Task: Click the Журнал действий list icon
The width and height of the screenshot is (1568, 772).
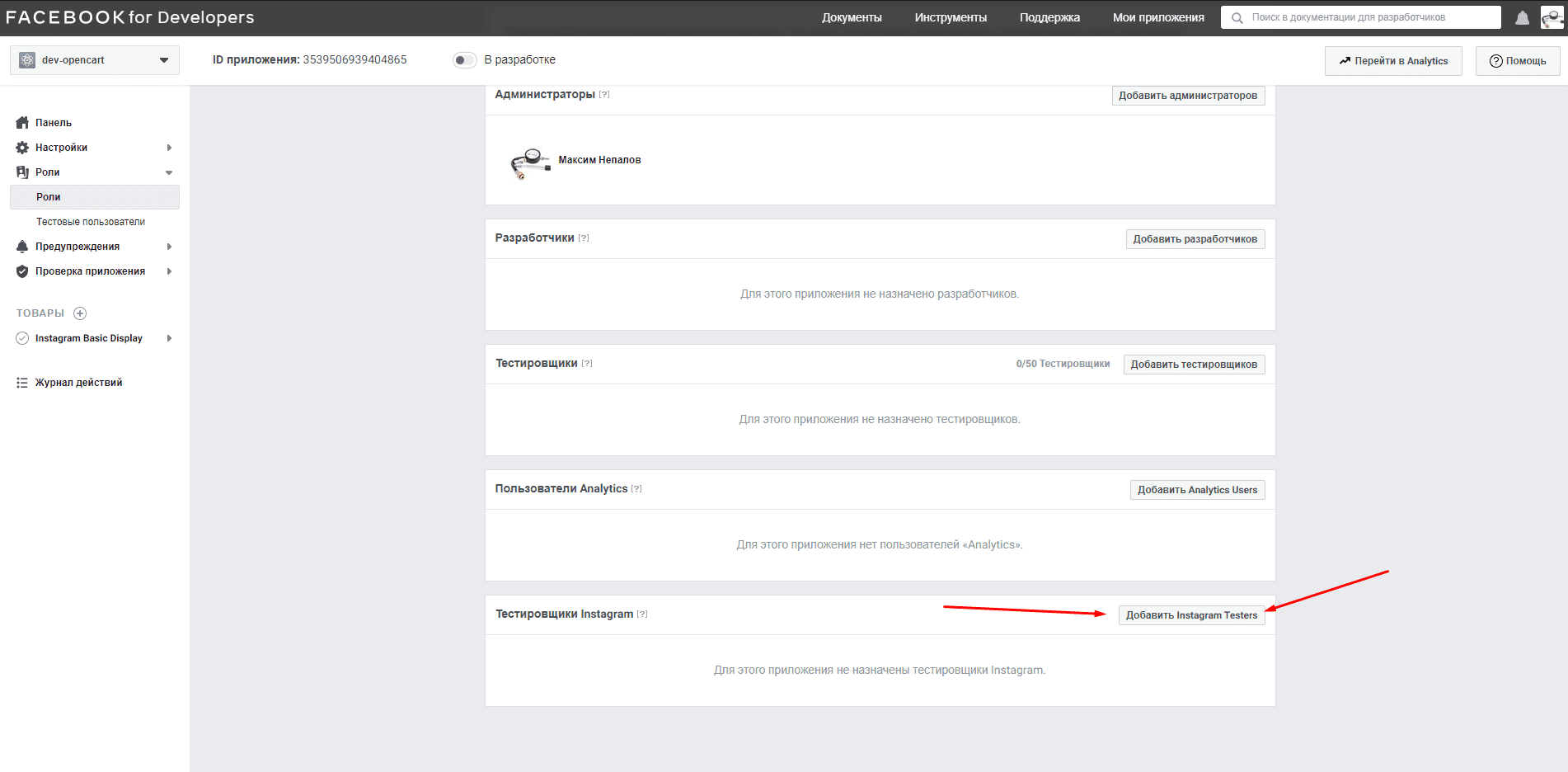Action: pyautogui.click(x=22, y=383)
